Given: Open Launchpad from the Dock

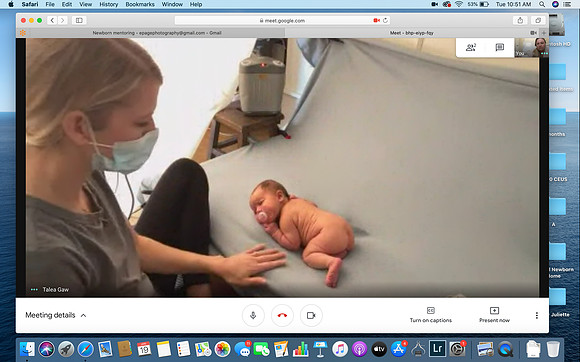Looking at the screenshot, I should click(x=66, y=349).
